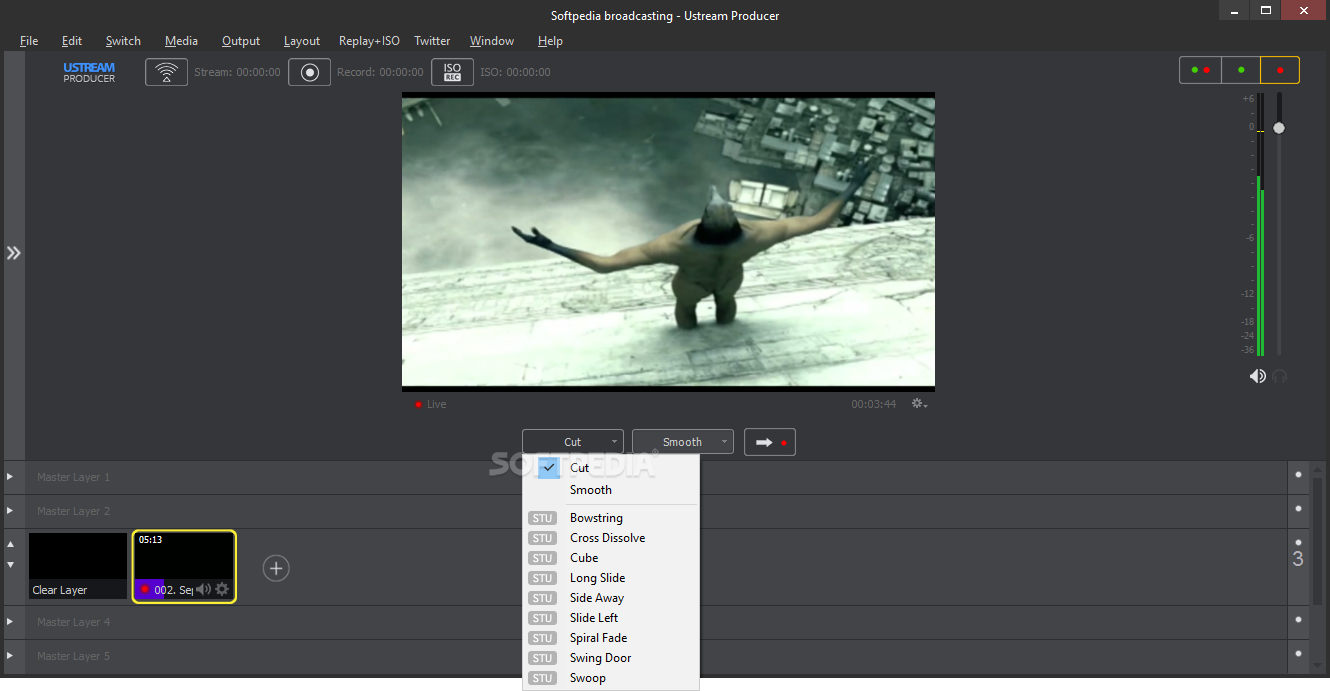
Task: Select the Clear Layer thumbnail
Action: 78,566
